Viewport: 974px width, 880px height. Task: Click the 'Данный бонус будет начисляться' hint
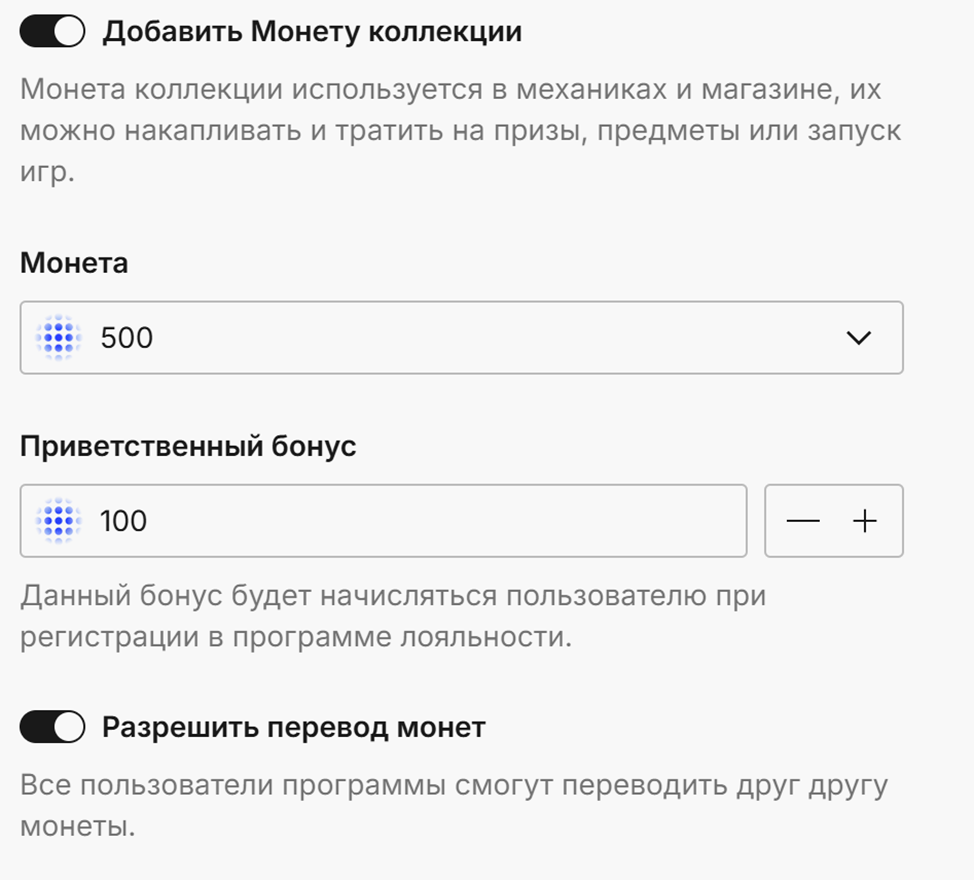tap(393, 616)
